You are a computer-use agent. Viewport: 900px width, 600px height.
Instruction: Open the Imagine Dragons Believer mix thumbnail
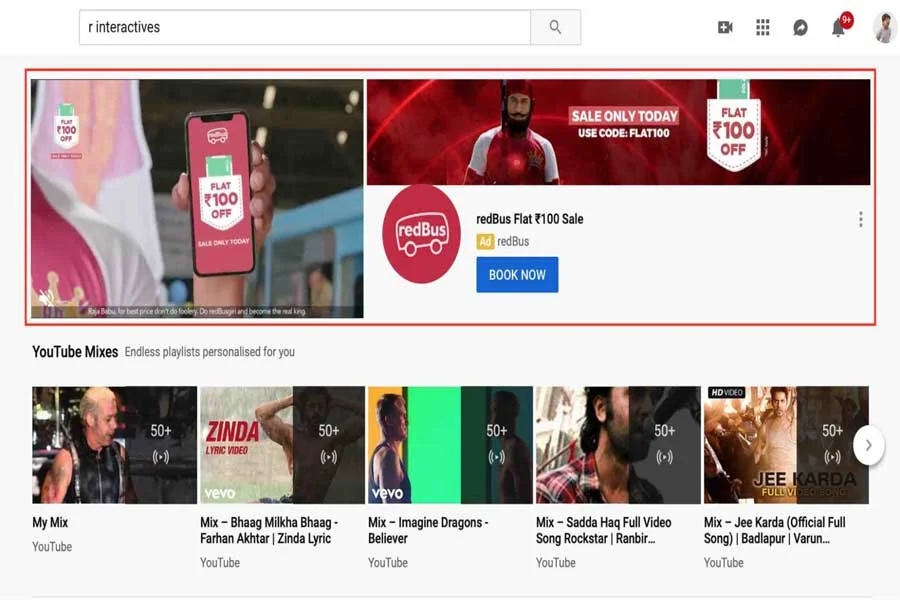click(450, 445)
